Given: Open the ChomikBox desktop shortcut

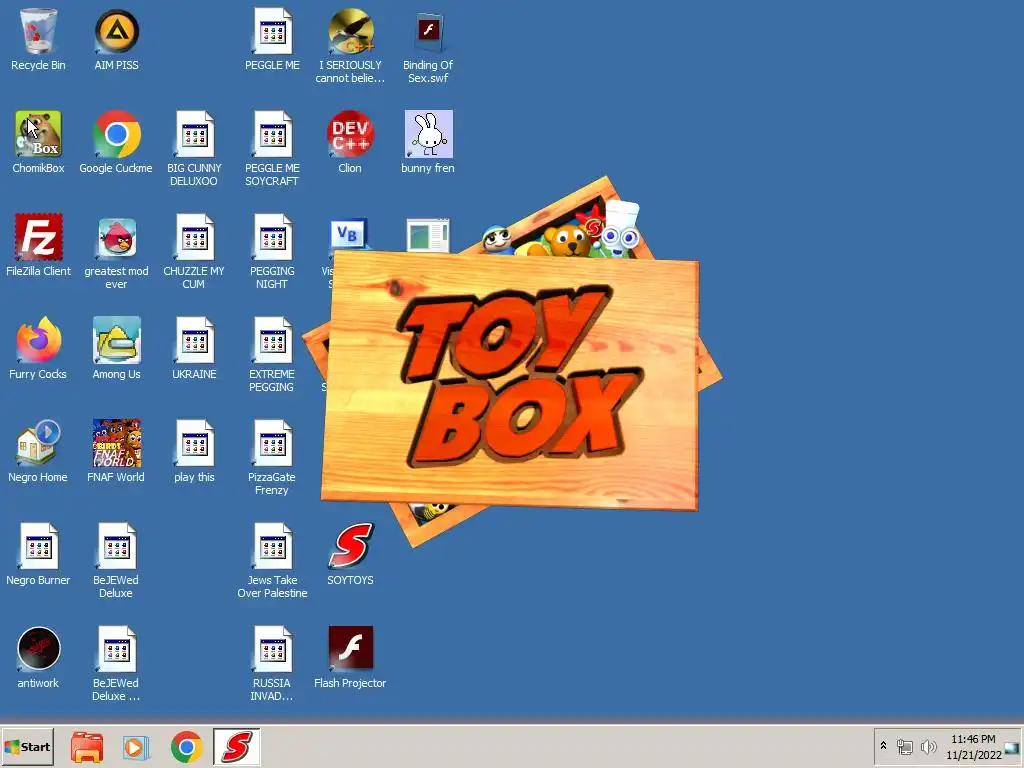Looking at the screenshot, I should 38,134.
